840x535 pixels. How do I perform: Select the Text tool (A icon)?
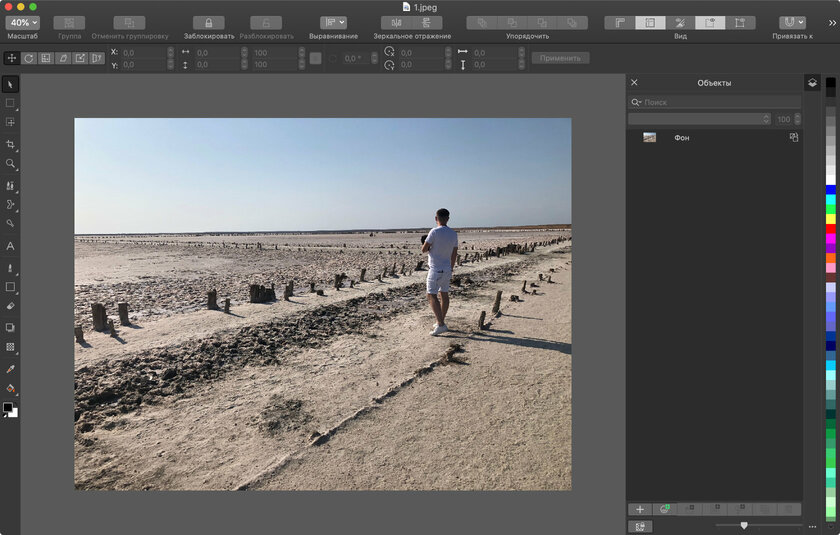click(10, 246)
